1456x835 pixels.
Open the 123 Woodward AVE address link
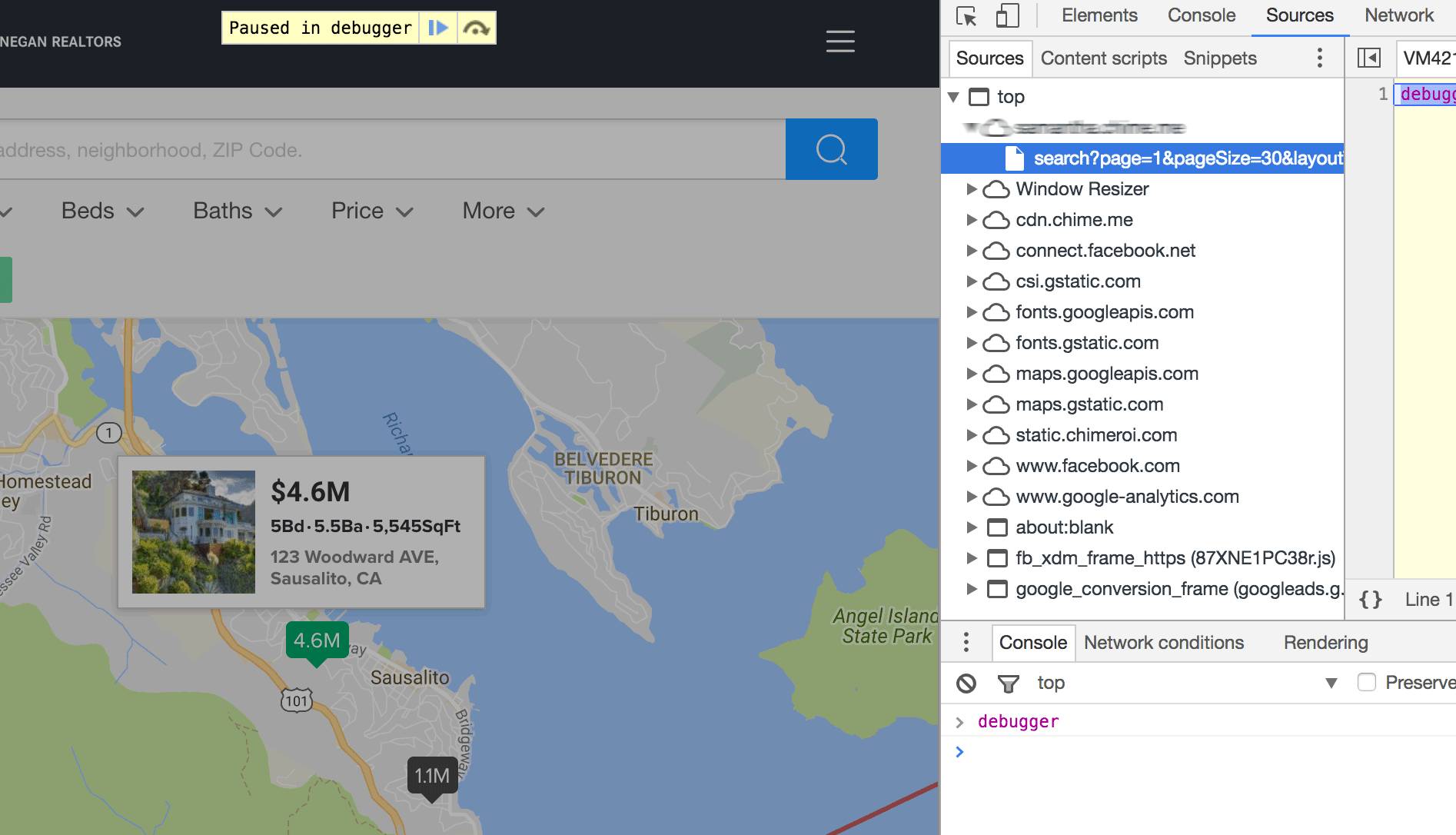tap(354, 567)
